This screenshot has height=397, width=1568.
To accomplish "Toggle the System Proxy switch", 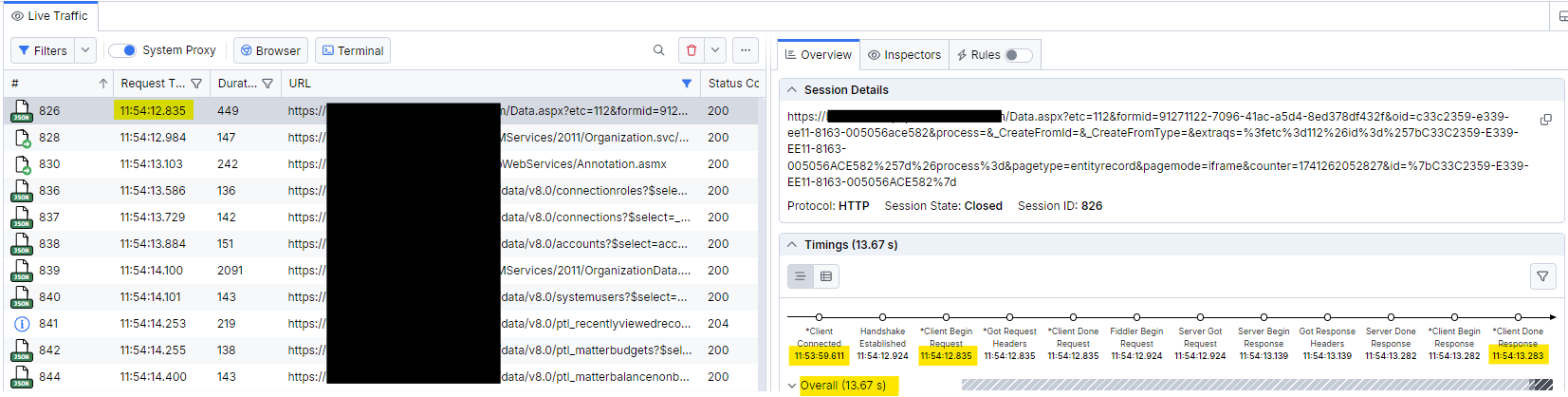I will tap(122, 50).
